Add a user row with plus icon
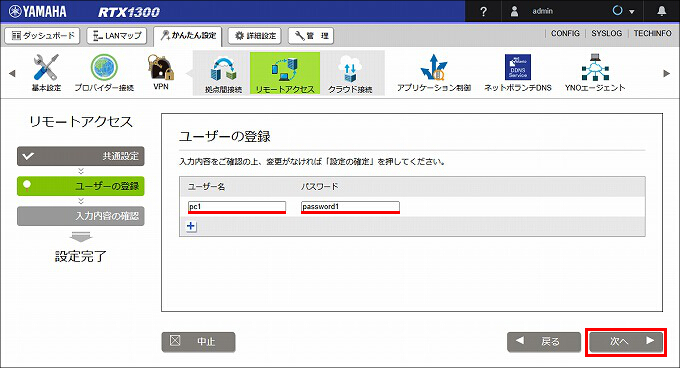 [x=191, y=226]
